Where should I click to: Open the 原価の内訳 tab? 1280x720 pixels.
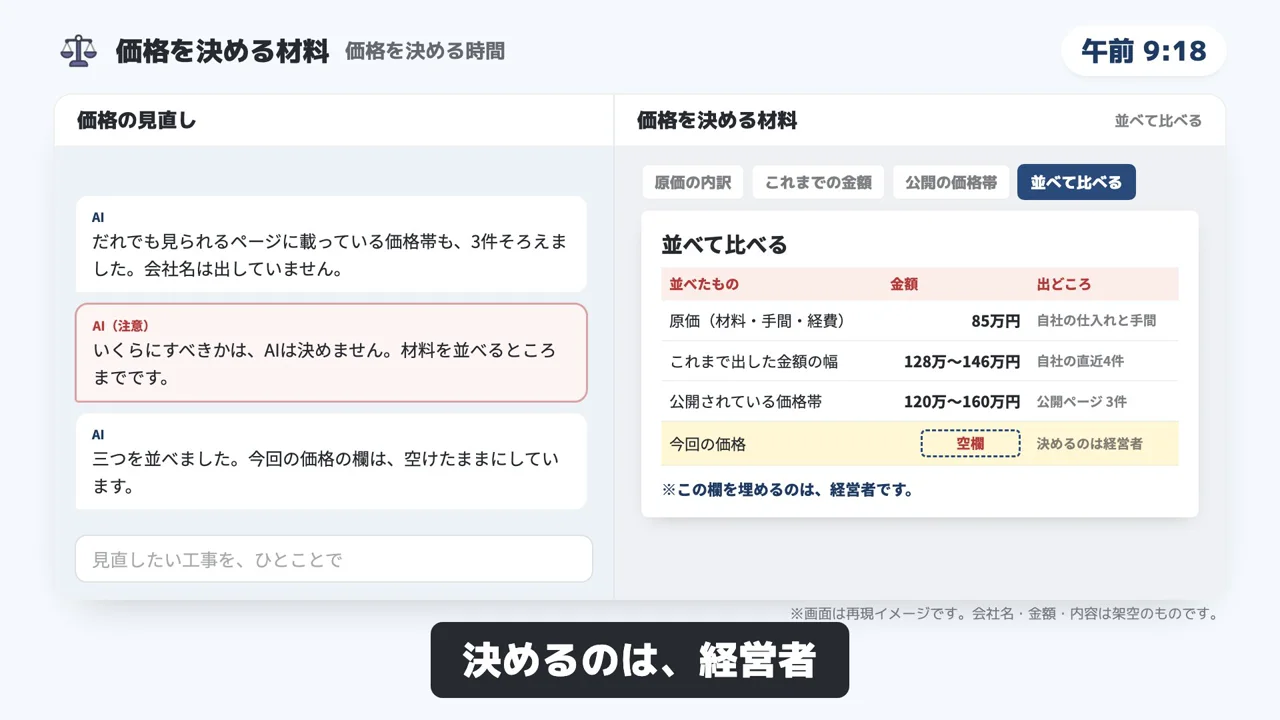[x=693, y=182]
